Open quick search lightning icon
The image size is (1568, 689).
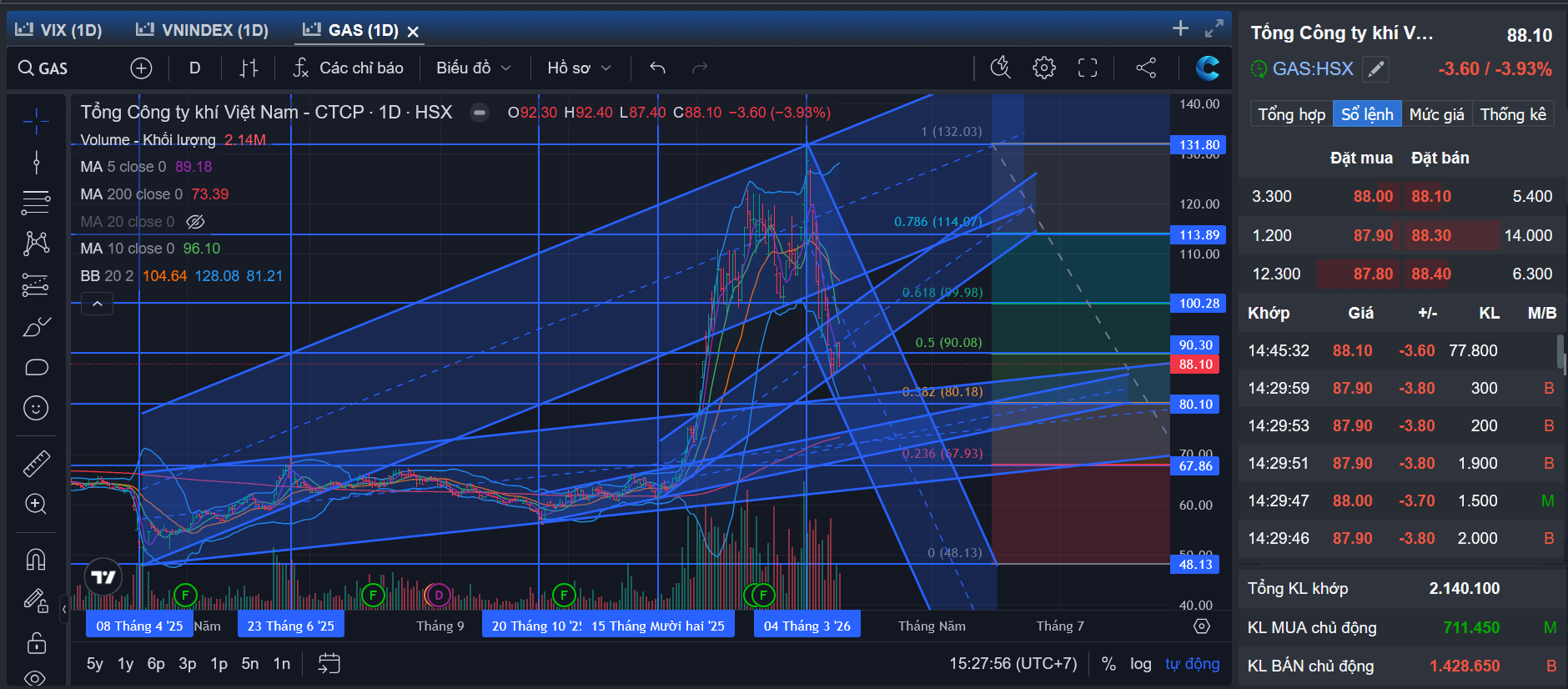(x=1001, y=68)
